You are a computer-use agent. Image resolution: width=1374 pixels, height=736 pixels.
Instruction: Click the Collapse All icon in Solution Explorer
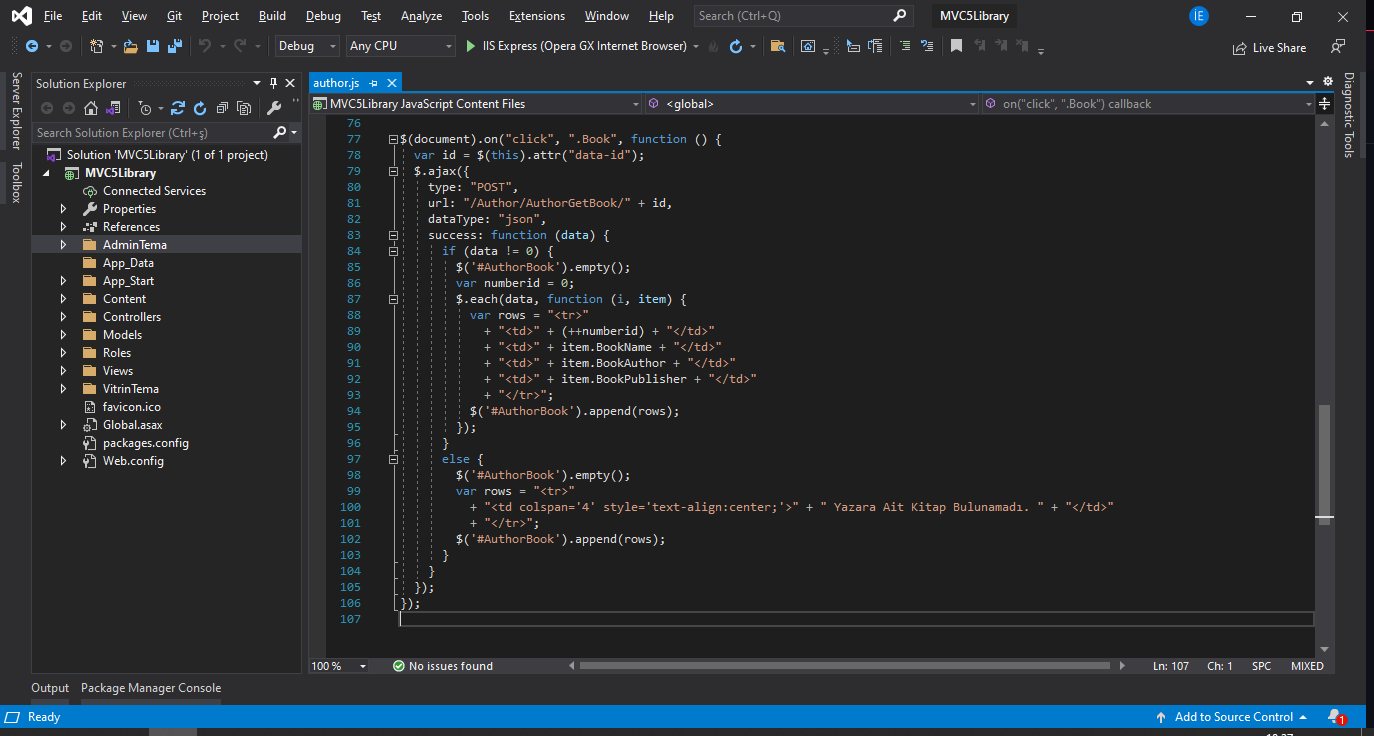point(222,108)
